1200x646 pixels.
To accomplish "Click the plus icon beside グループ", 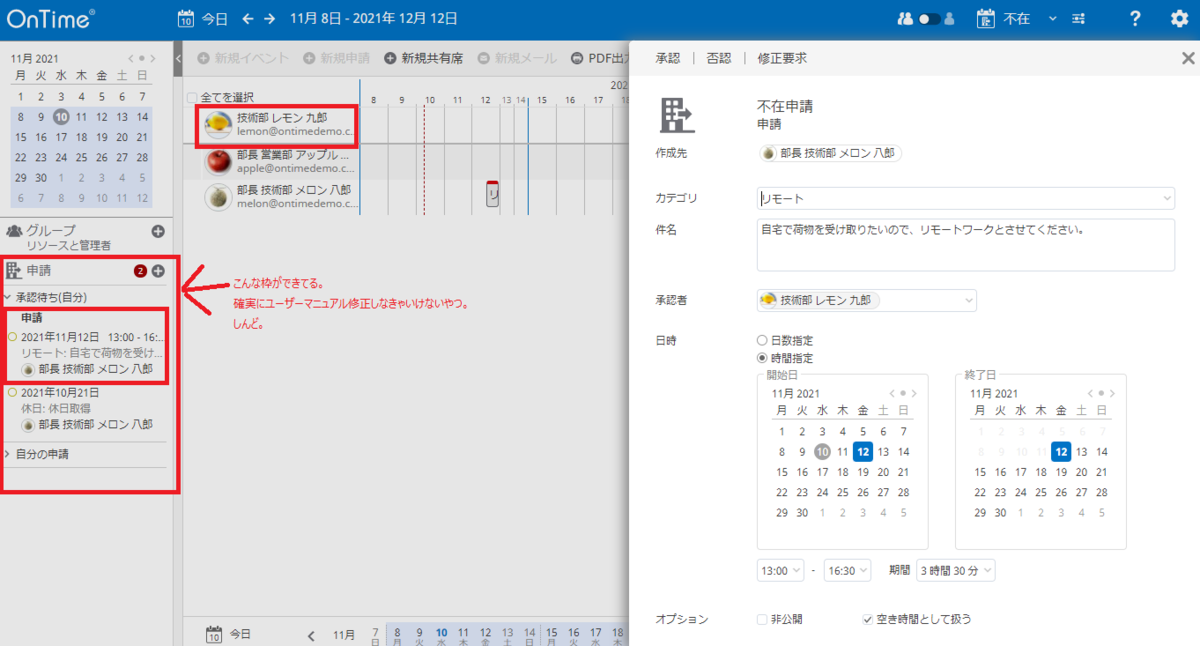I will pyautogui.click(x=158, y=231).
